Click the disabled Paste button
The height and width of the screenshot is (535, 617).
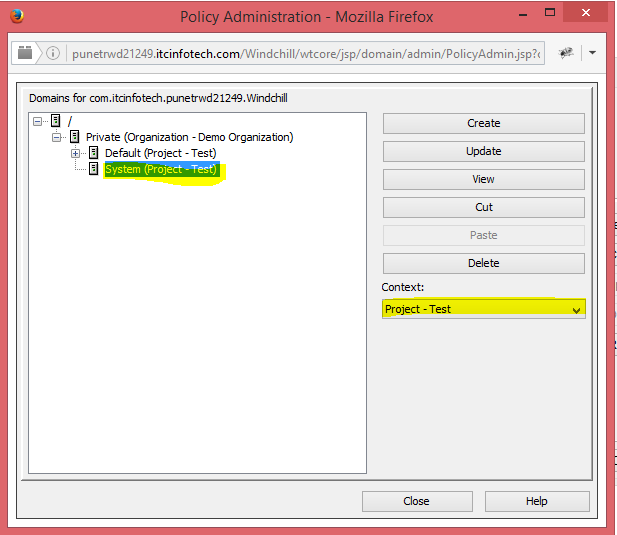pos(484,235)
